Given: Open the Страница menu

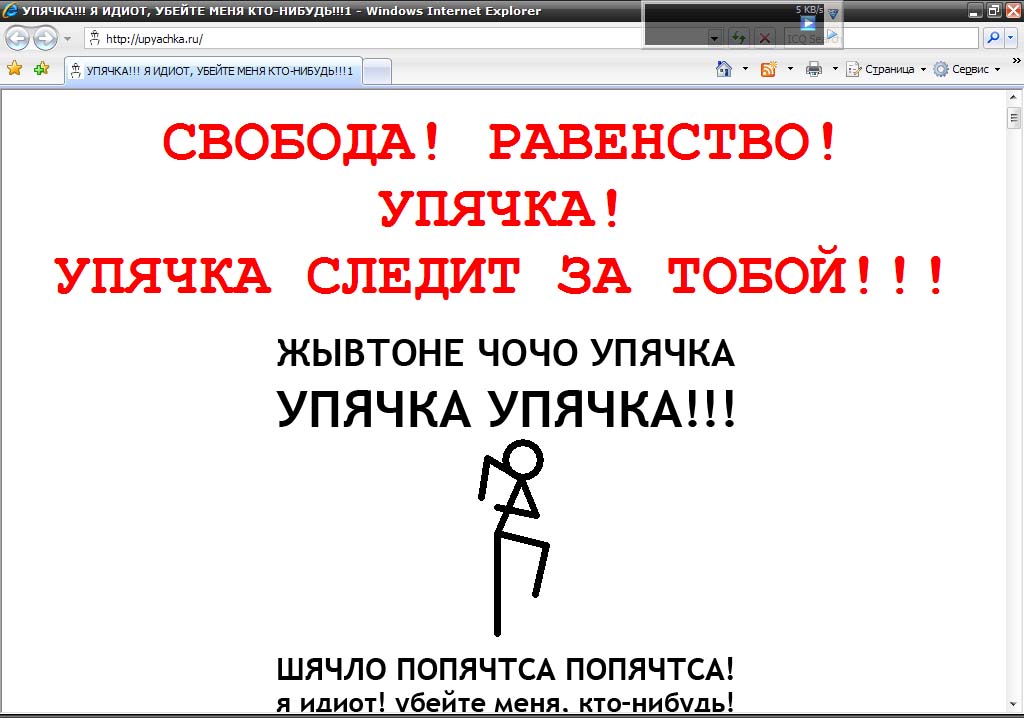Looking at the screenshot, I should 886,69.
